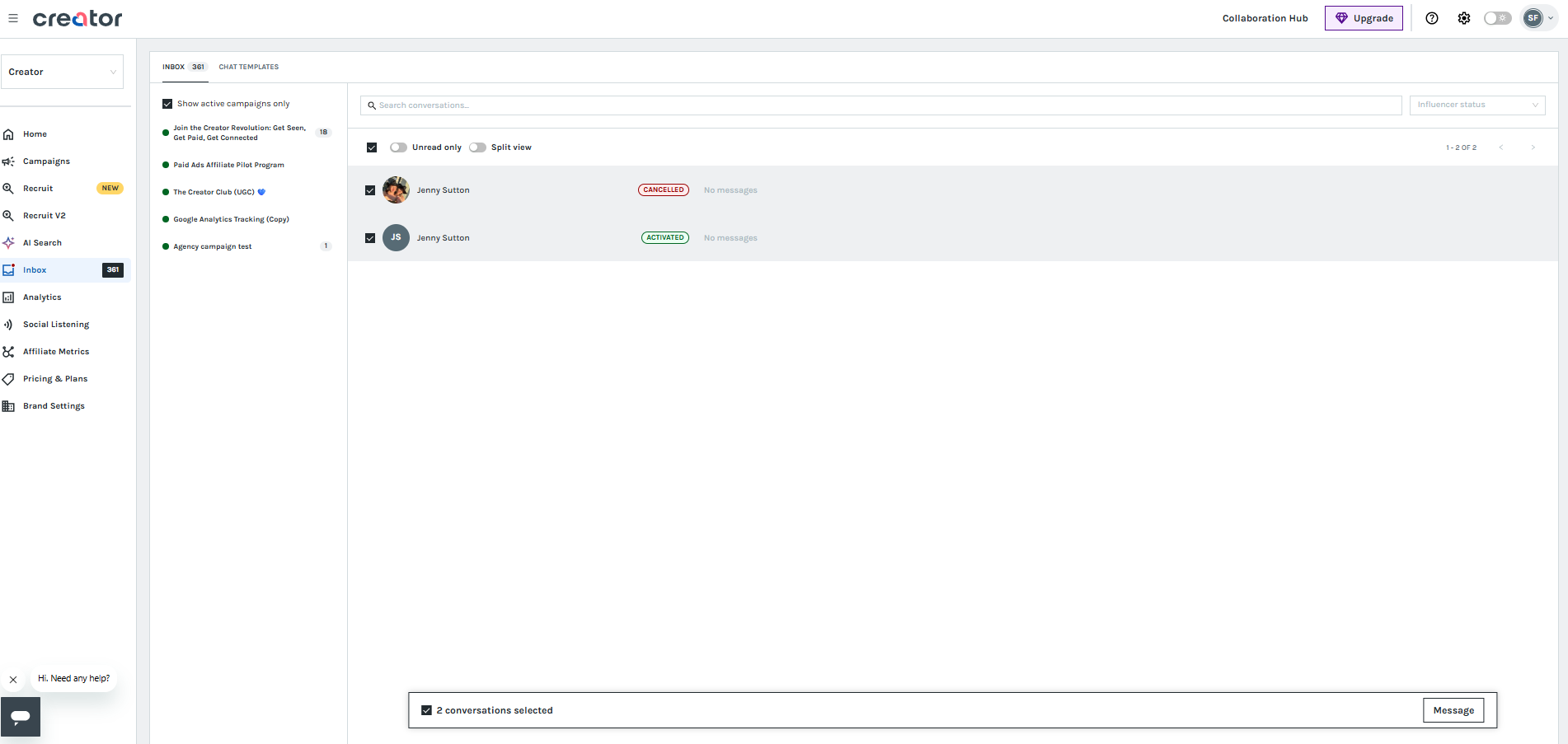
Task: Uncheck '2 conversations selected' checkbox
Action: pos(426,710)
